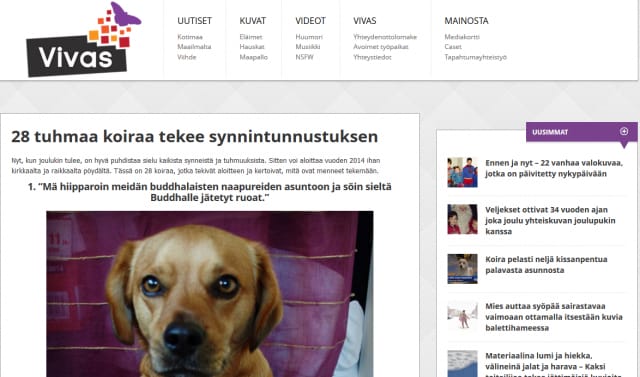Open thumbnail for balettihameessa article

pos(462,316)
